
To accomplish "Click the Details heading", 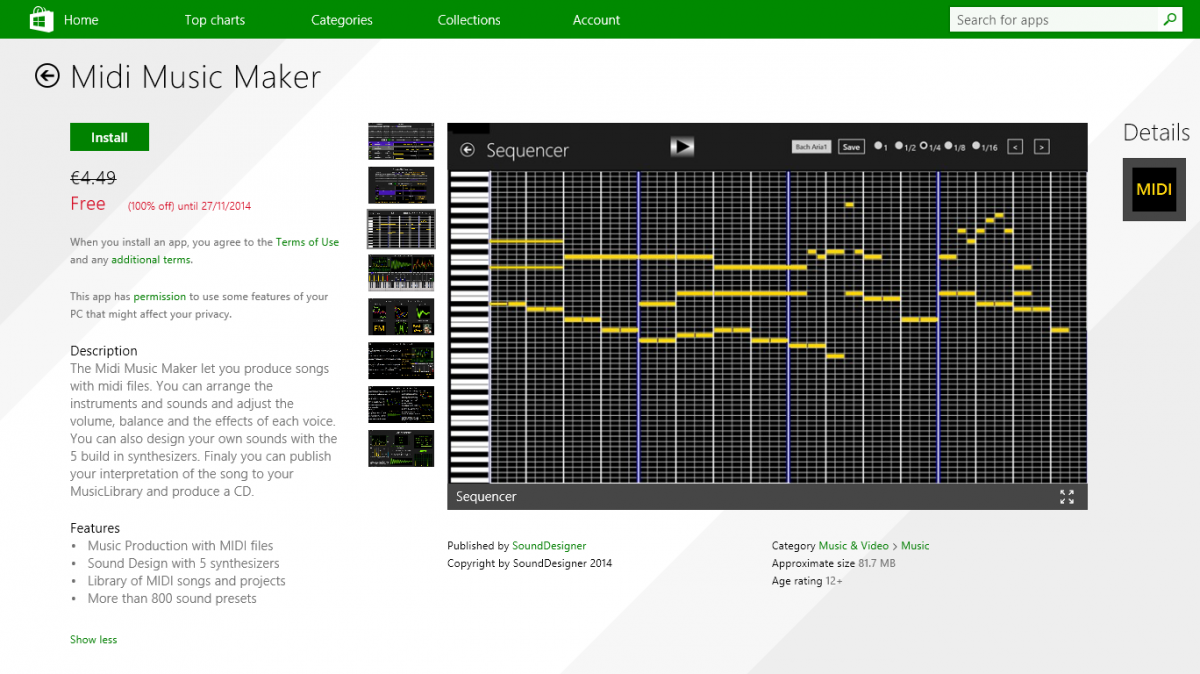I will tap(1156, 132).
